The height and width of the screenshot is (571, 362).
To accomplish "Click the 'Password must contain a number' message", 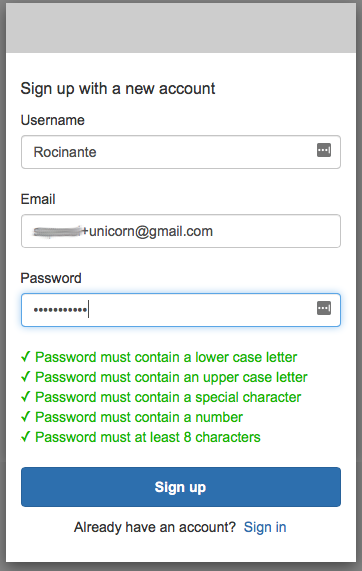I will 139,417.
